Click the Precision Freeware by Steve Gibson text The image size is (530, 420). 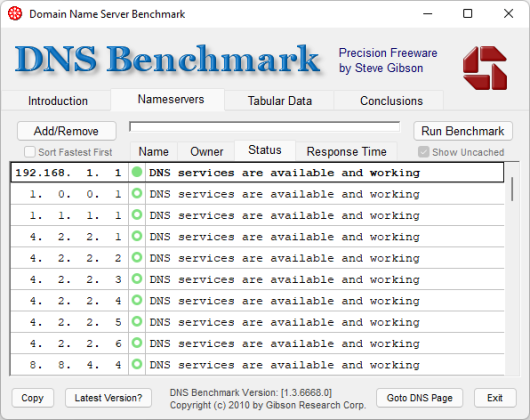[x=388, y=60]
